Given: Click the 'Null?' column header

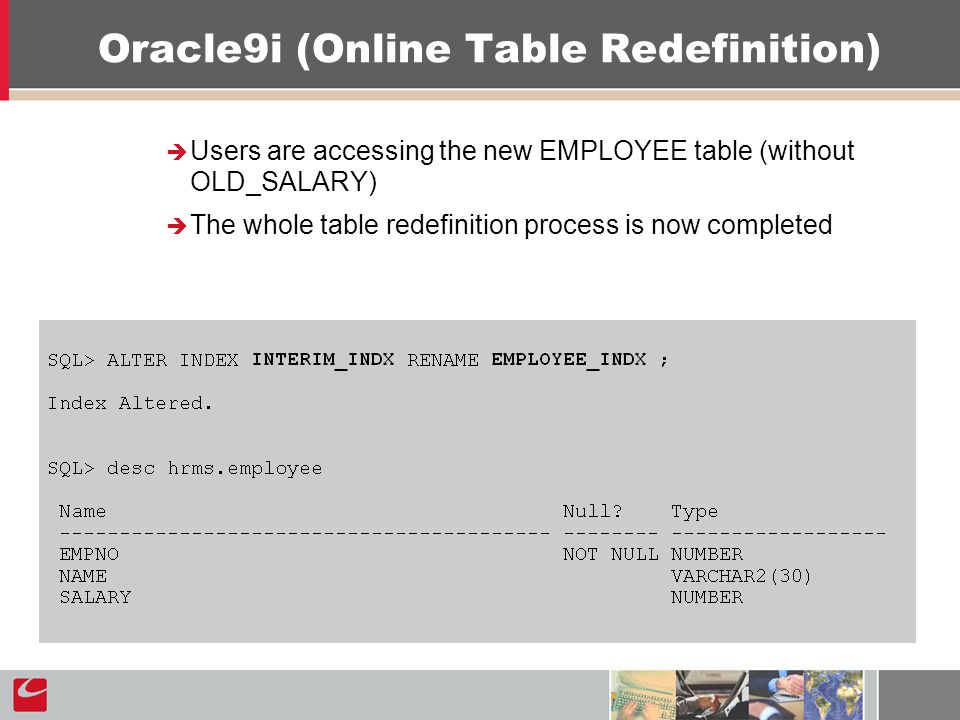Looking at the screenshot, I should (592, 511).
